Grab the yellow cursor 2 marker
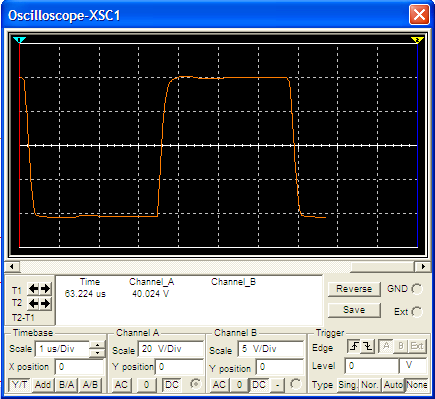Viewport: 435px width, 399px height. point(417,40)
